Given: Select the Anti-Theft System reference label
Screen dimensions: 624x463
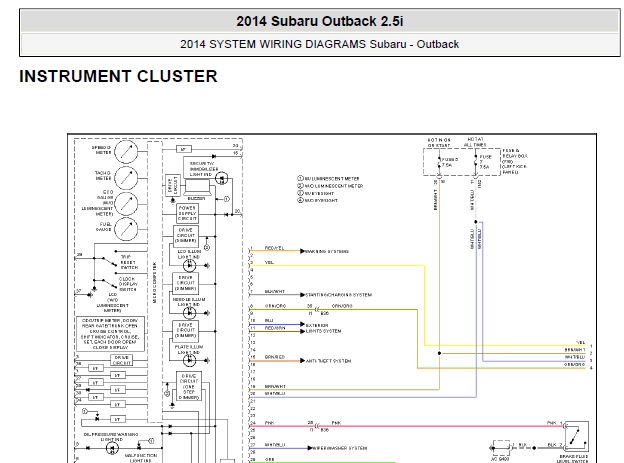Looking at the screenshot, I should pos(328,361).
